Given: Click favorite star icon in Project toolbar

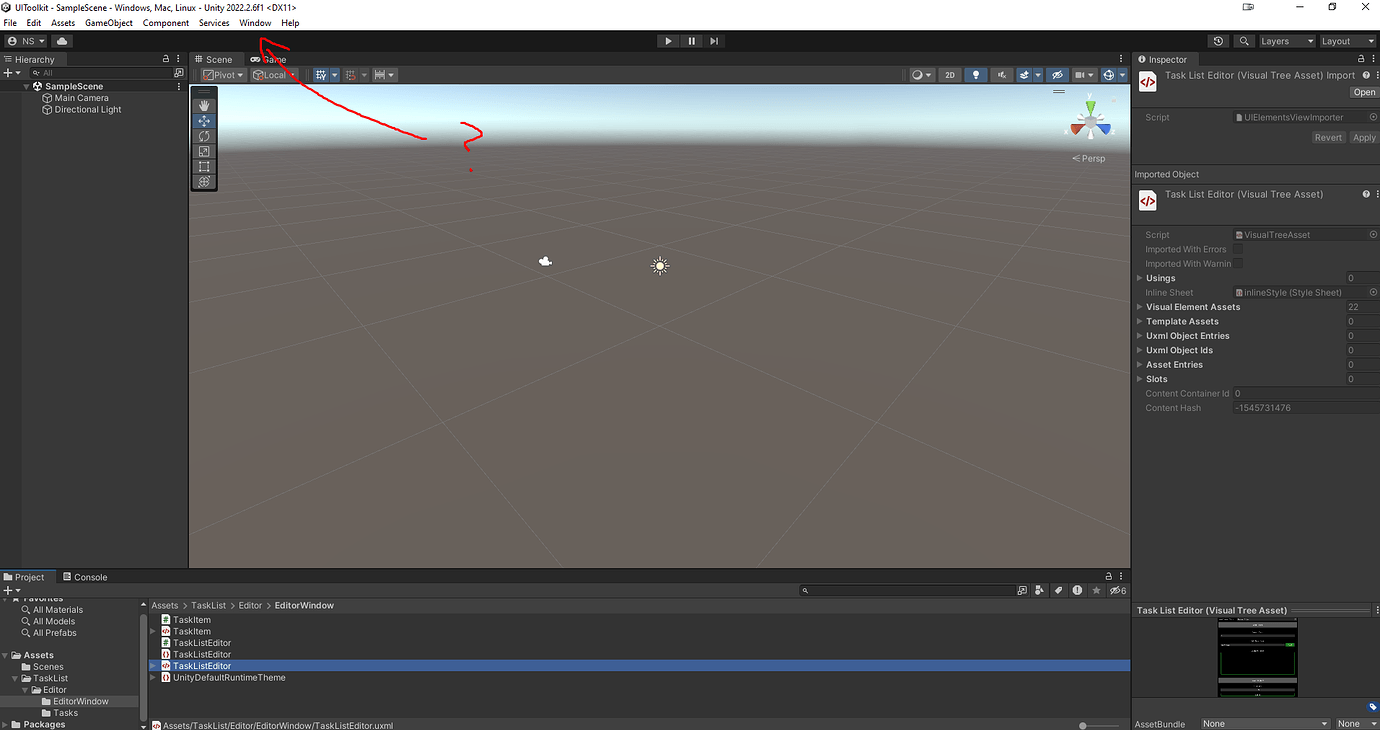Looking at the screenshot, I should (x=1096, y=591).
